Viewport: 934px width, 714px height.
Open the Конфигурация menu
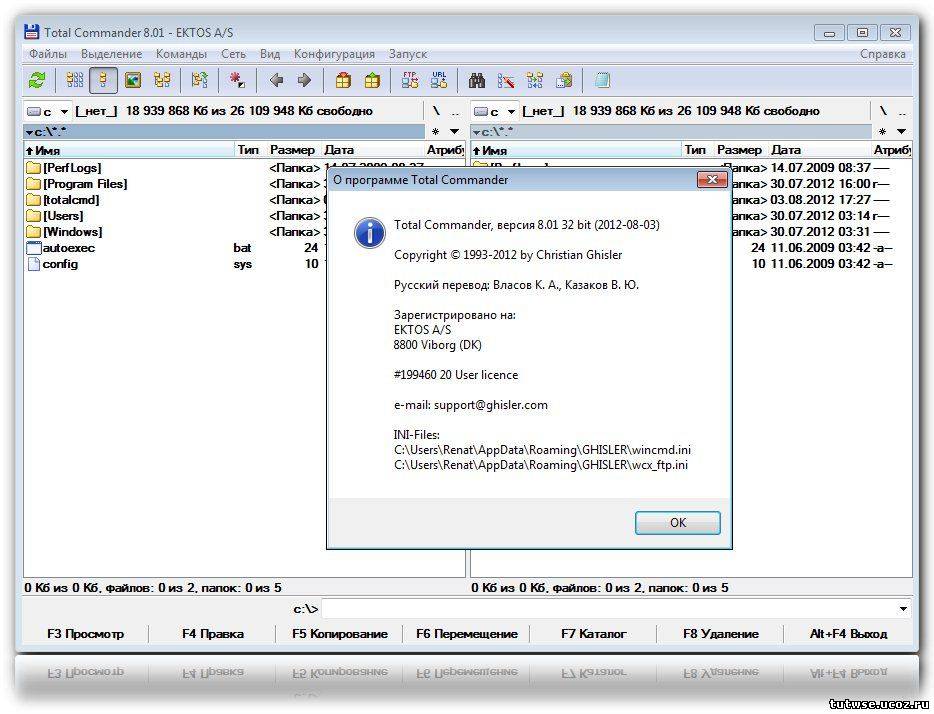pyautogui.click(x=334, y=54)
